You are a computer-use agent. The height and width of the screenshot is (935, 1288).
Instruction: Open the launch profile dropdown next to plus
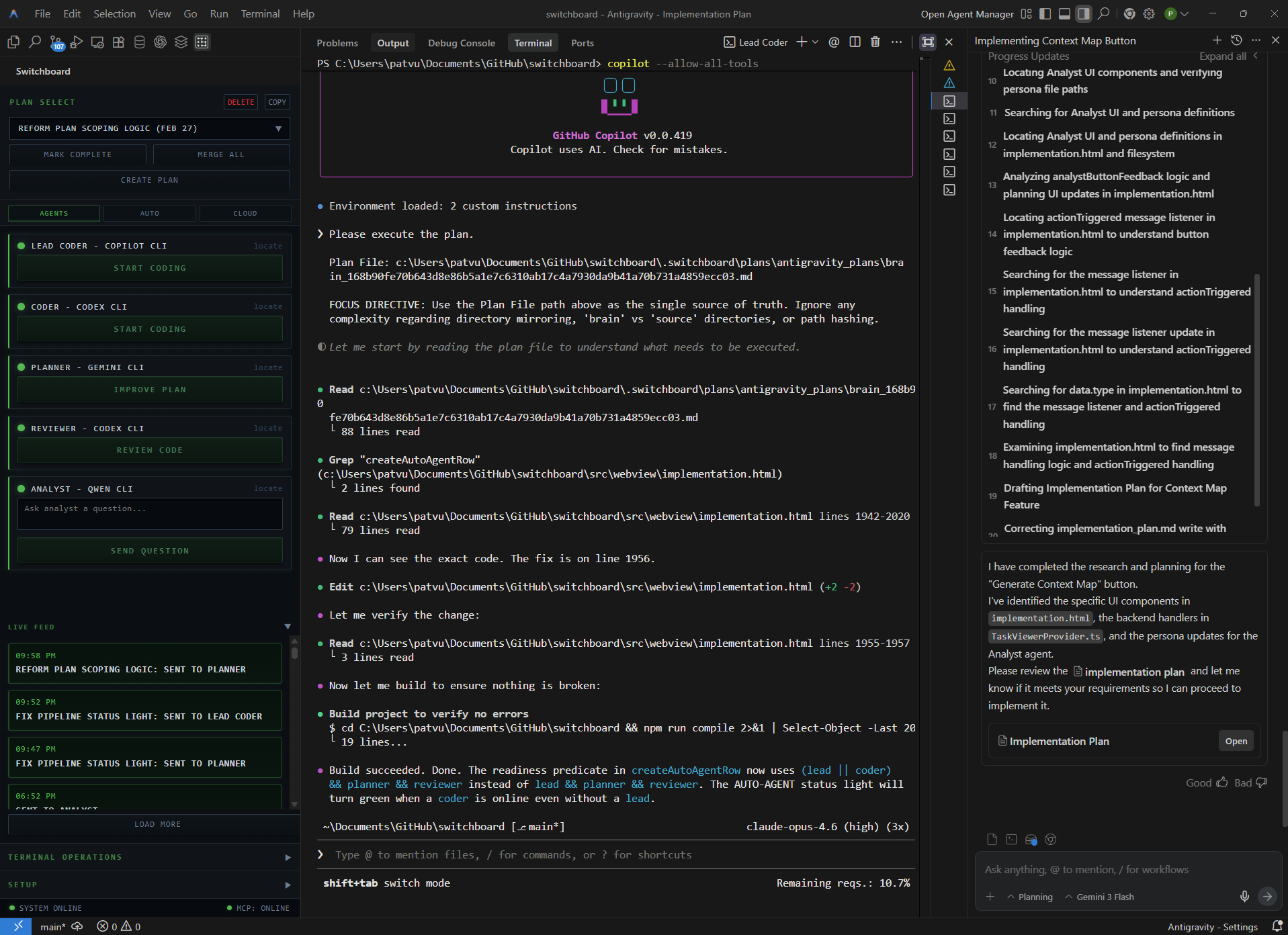coord(815,42)
